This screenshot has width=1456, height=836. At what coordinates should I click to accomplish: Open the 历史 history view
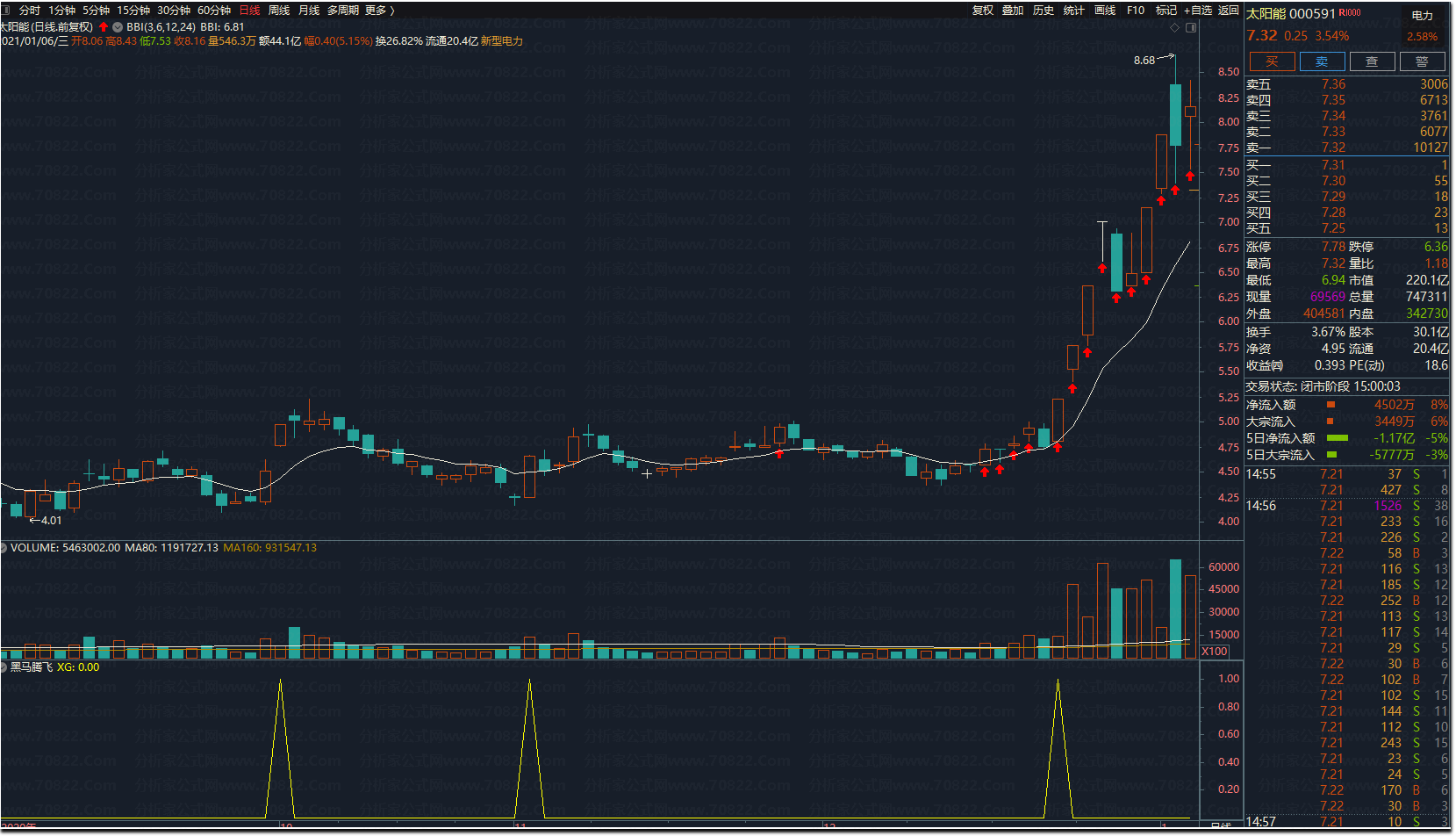coord(1044,11)
